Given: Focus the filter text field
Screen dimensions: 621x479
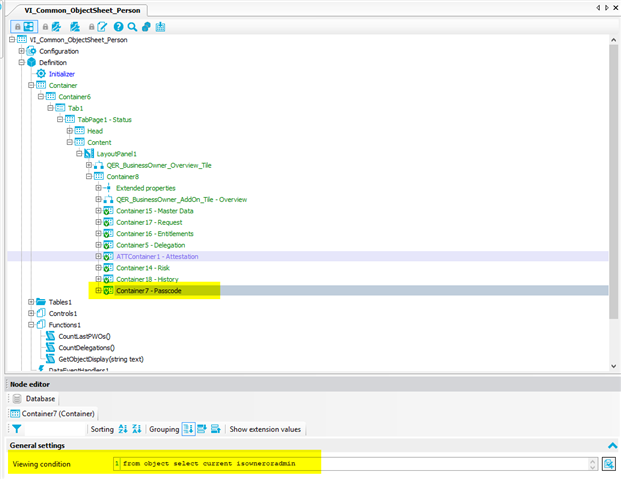Looking at the screenshot, I should pyautogui.click(x=55, y=429).
